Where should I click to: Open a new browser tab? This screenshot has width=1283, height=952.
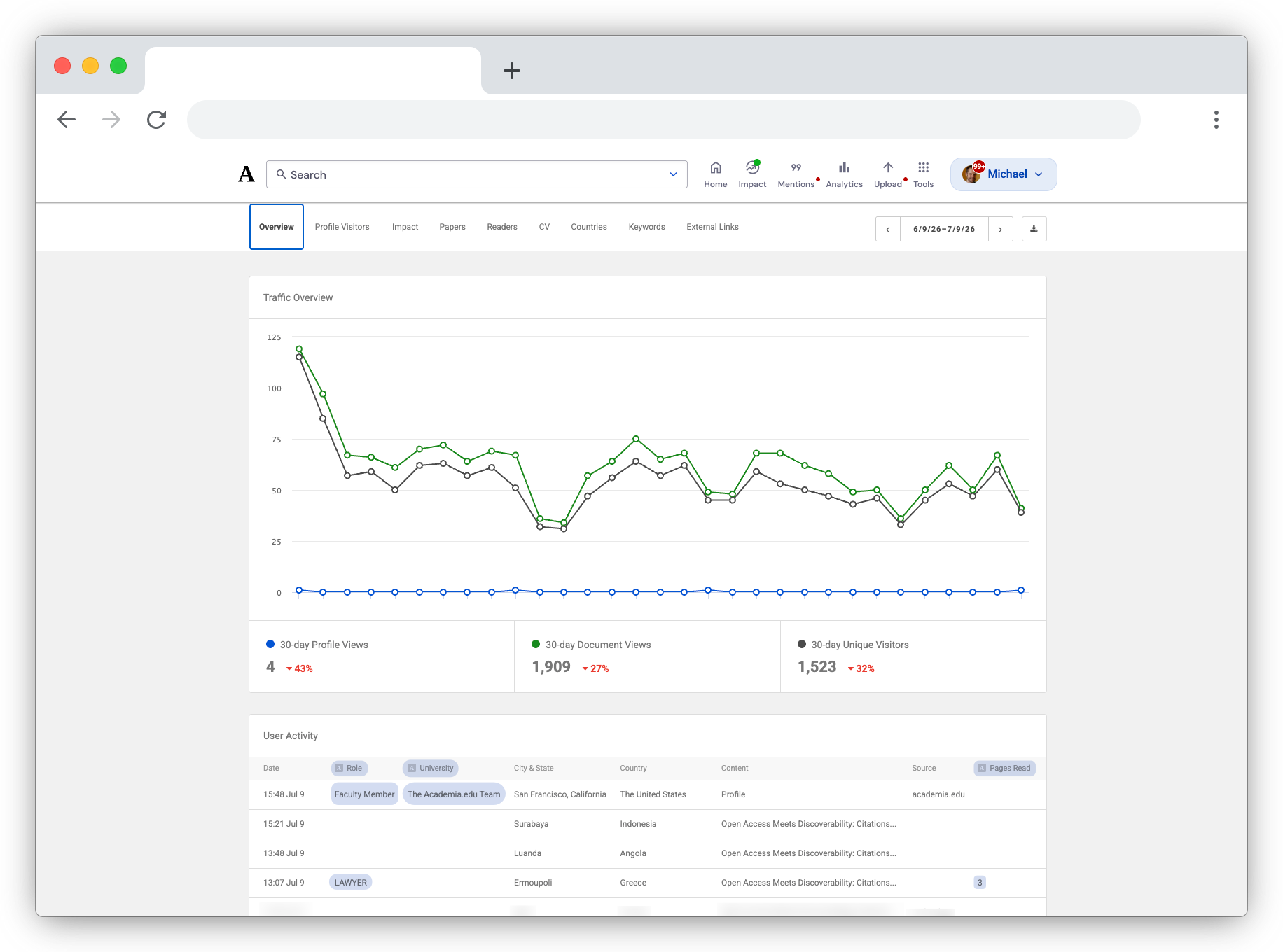point(512,71)
